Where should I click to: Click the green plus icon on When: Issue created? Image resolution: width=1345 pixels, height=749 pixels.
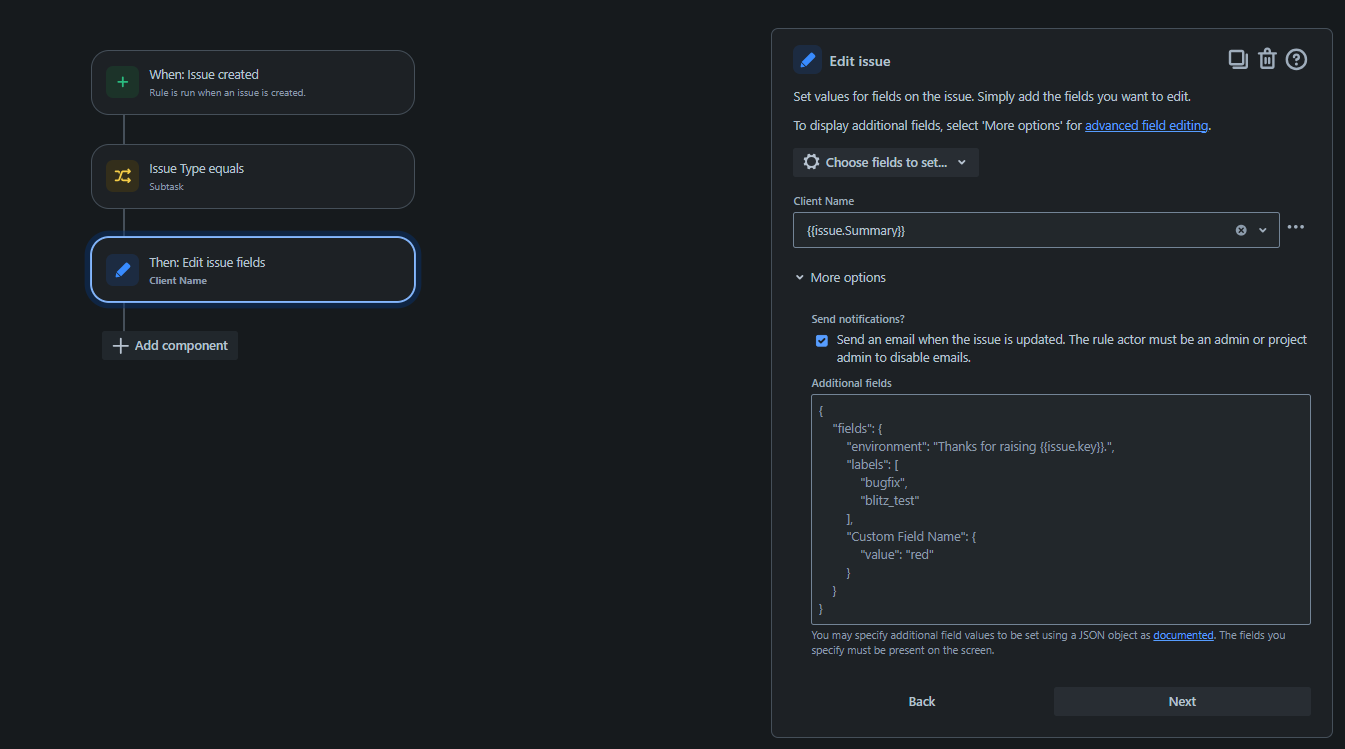coord(122,82)
